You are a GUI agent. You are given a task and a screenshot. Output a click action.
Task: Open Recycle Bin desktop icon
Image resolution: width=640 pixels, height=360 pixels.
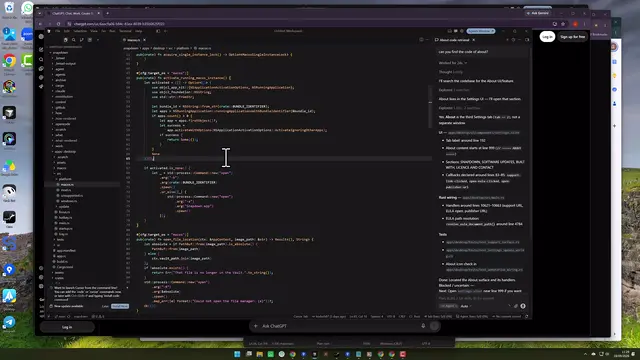click(x=9, y=8)
